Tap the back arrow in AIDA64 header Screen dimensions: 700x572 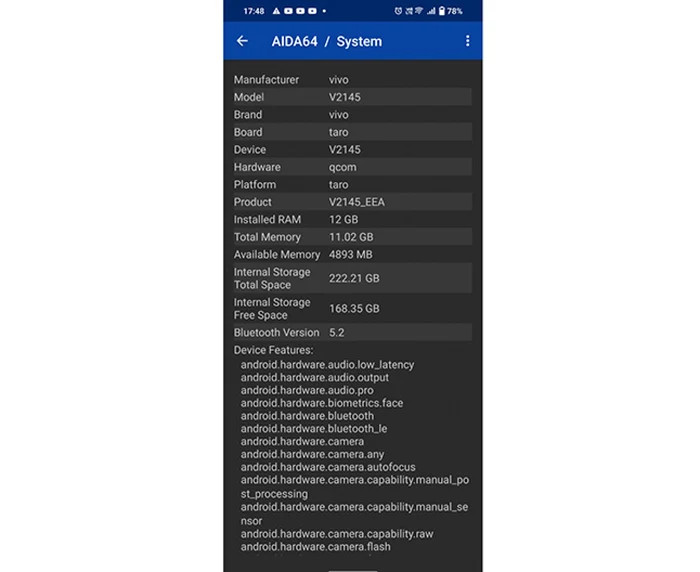coord(242,41)
